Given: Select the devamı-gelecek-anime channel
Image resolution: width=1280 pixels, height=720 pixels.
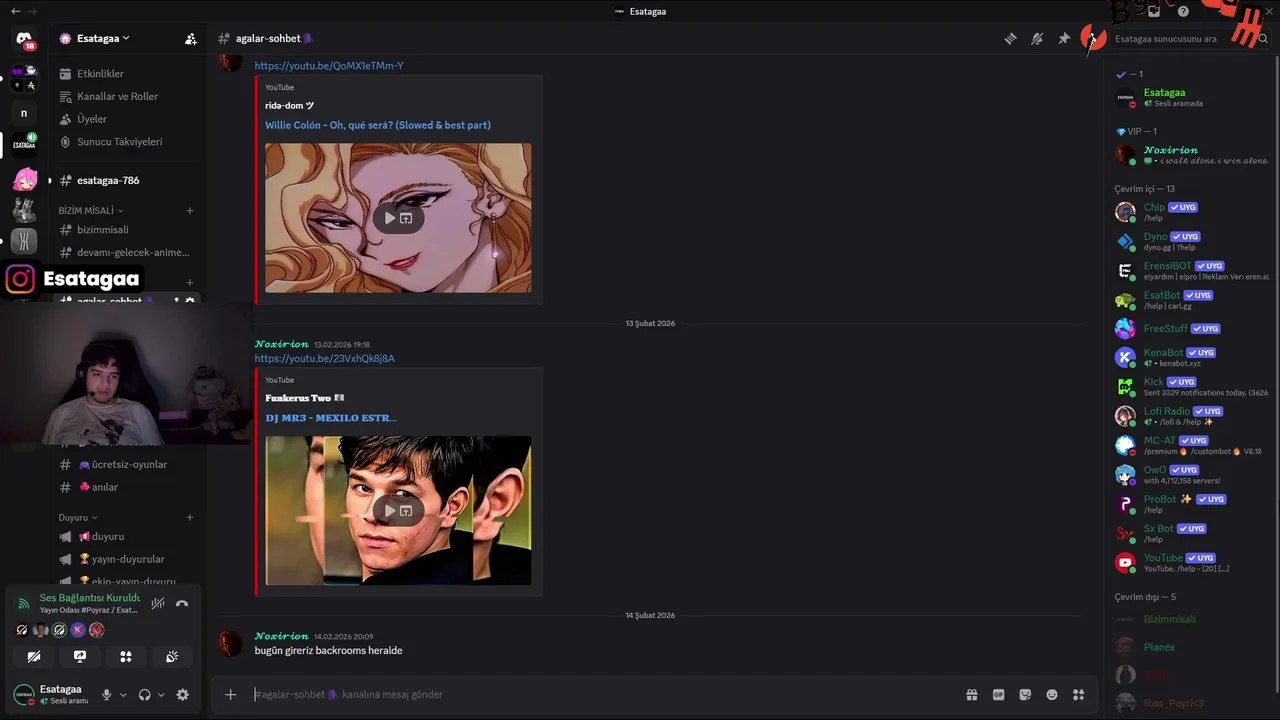Looking at the screenshot, I should (x=126, y=253).
